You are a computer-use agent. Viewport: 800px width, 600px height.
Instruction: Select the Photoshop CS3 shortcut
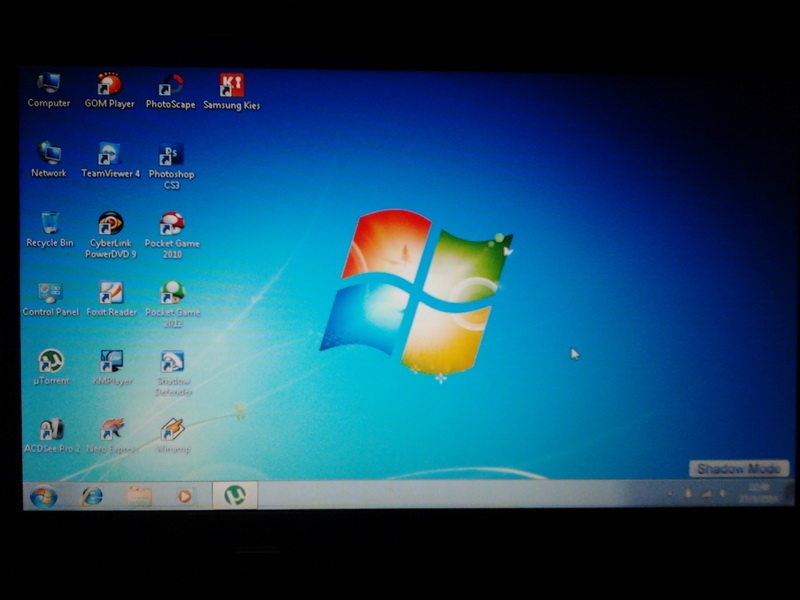click(x=171, y=166)
